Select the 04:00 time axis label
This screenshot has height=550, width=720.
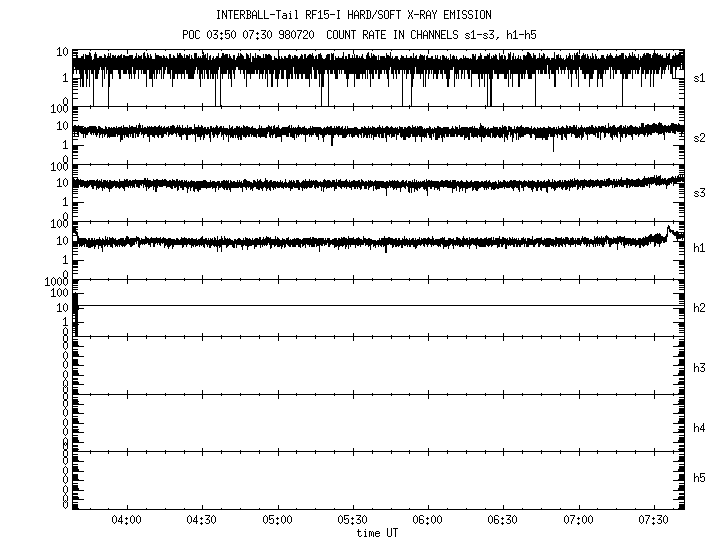click(x=126, y=520)
